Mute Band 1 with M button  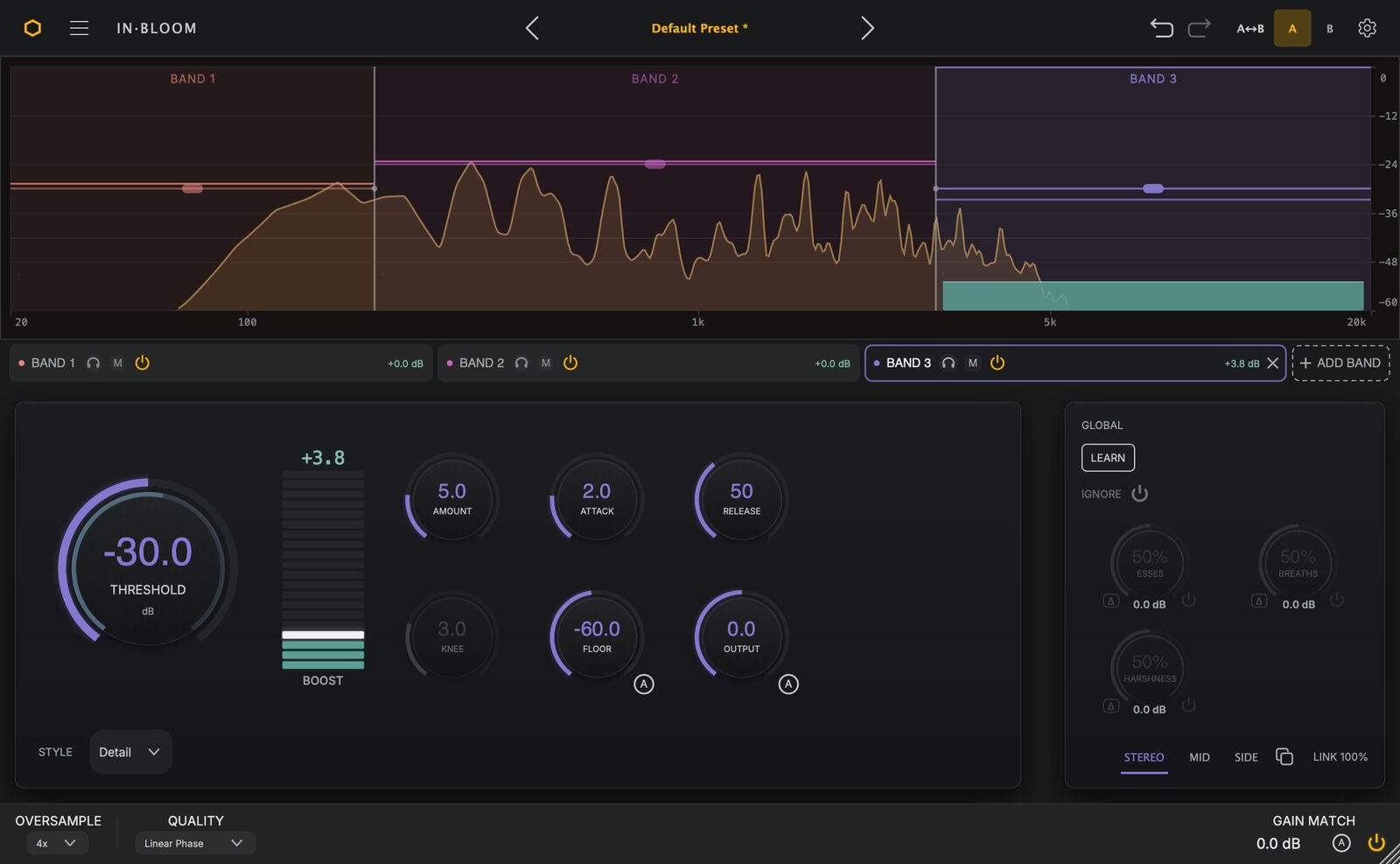[x=117, y=362]
